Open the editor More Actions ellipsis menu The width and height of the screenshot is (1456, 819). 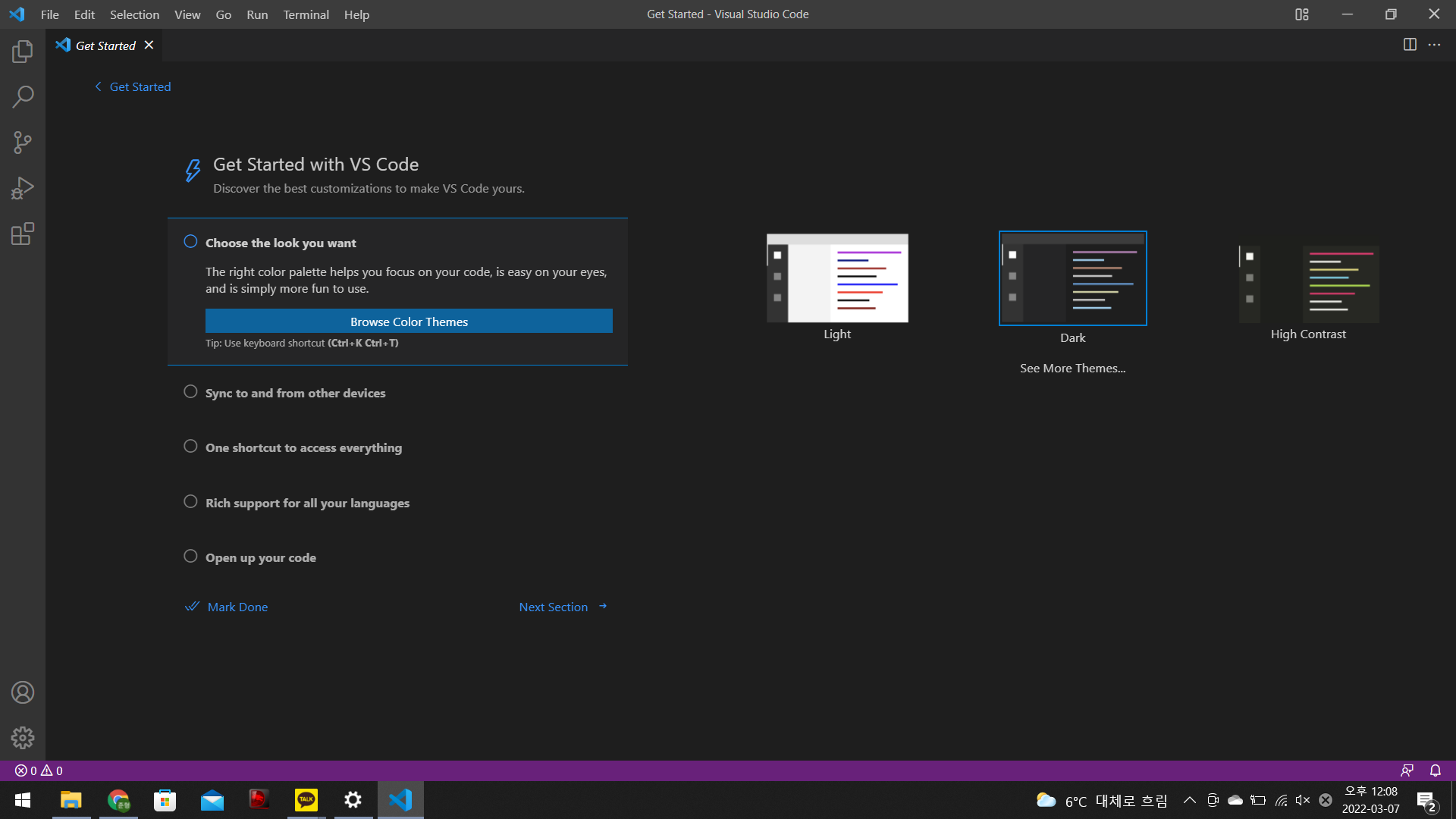[x=1434, y=45]
